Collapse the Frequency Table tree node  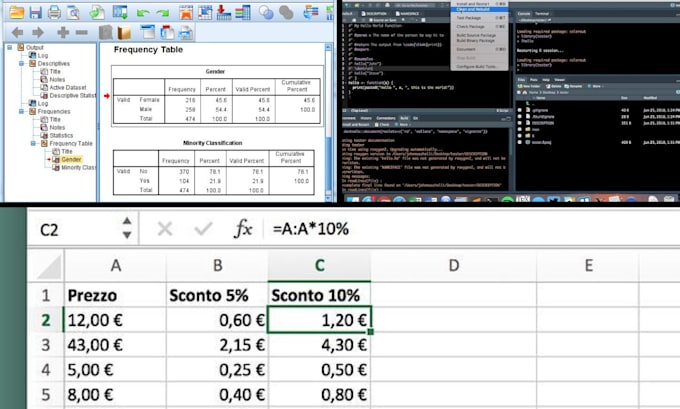pos(33,143)
